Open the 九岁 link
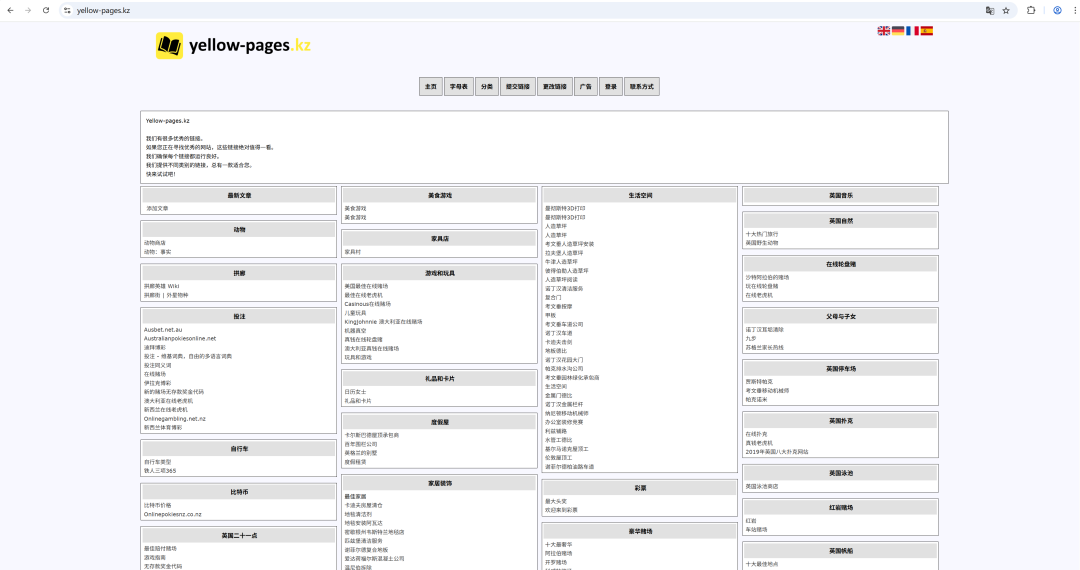This screenshot has height=570, width=1080. [751, 339]
